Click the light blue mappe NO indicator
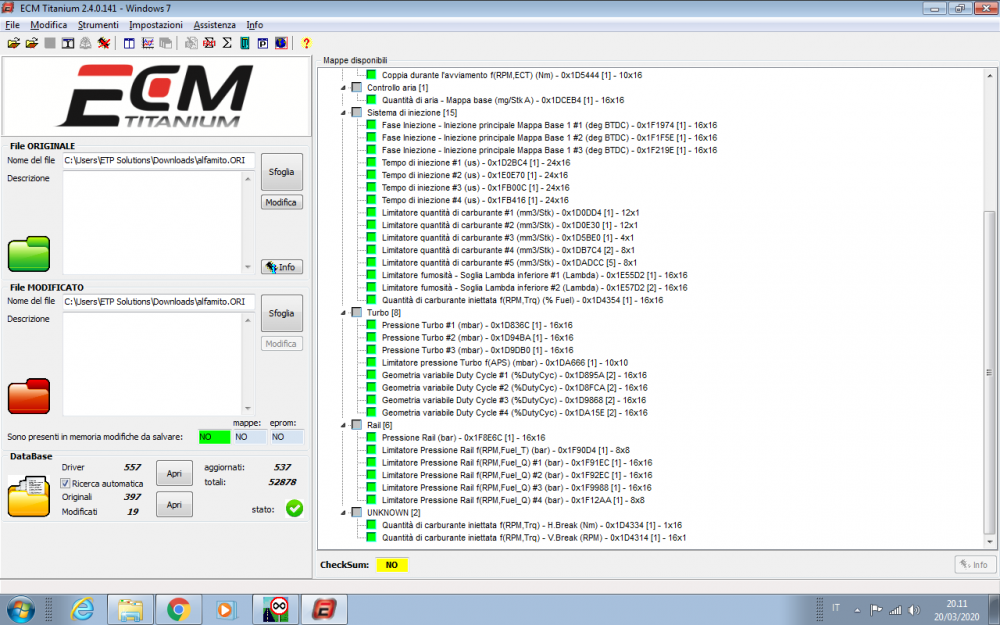 [249, 437]
